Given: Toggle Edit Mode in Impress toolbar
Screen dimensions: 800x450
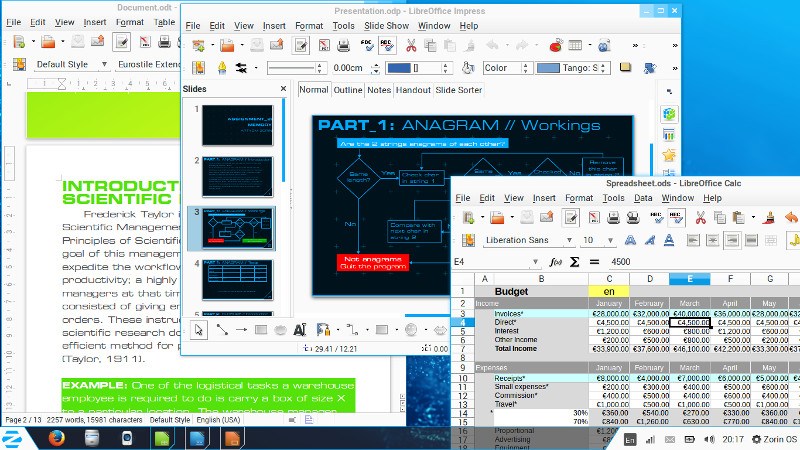Looking at the screenshot, I should 301,45.
